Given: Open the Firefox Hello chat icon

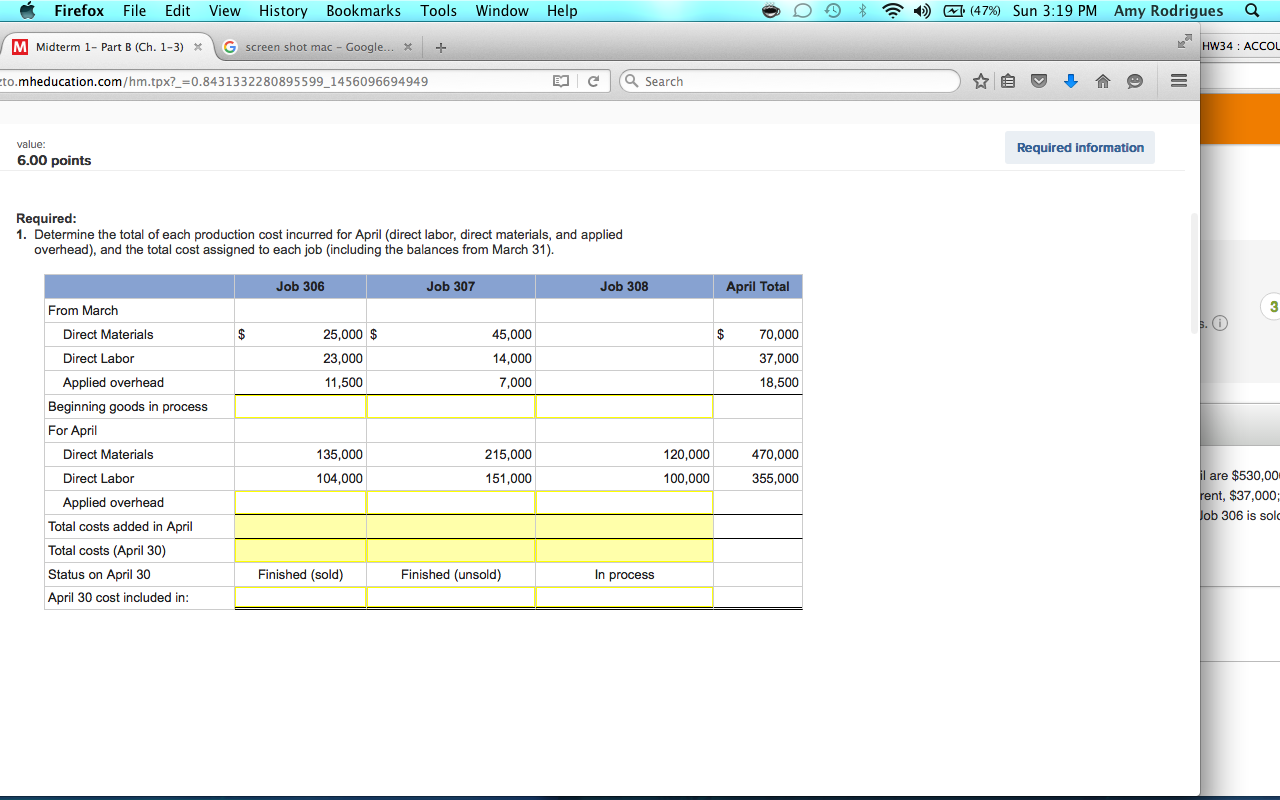Looking at the screenshot, I should click(x=1135, y=81).
